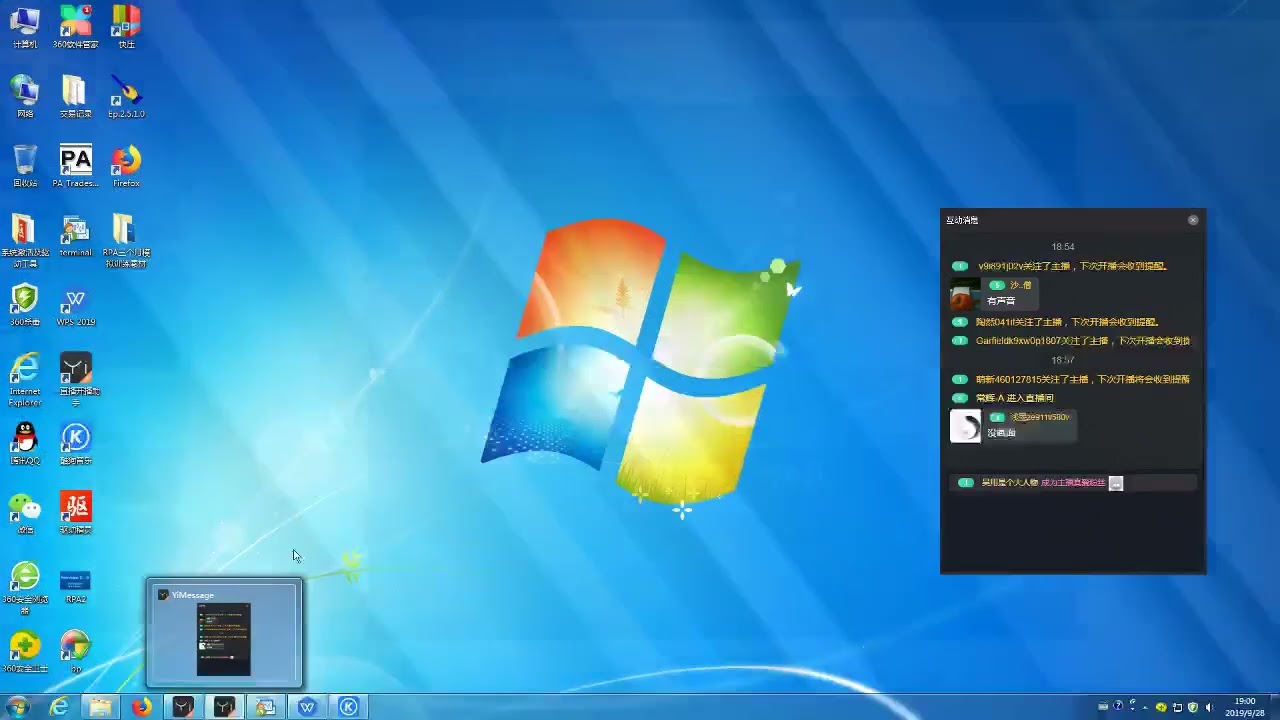Screen dimensions: 1280x720
Task: Open Firefox from the taskbar
Action: coord(142,707)
